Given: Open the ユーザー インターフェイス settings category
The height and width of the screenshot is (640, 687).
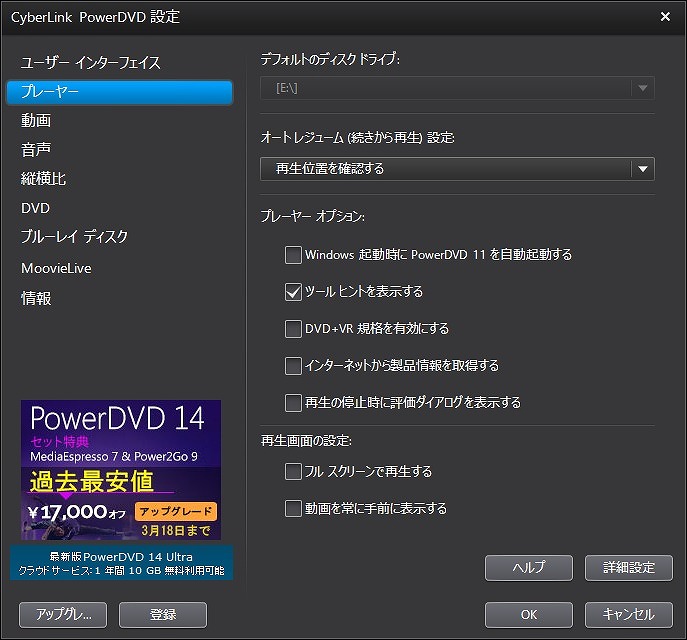Looking at the screenshot, I should tap(91, 63).
